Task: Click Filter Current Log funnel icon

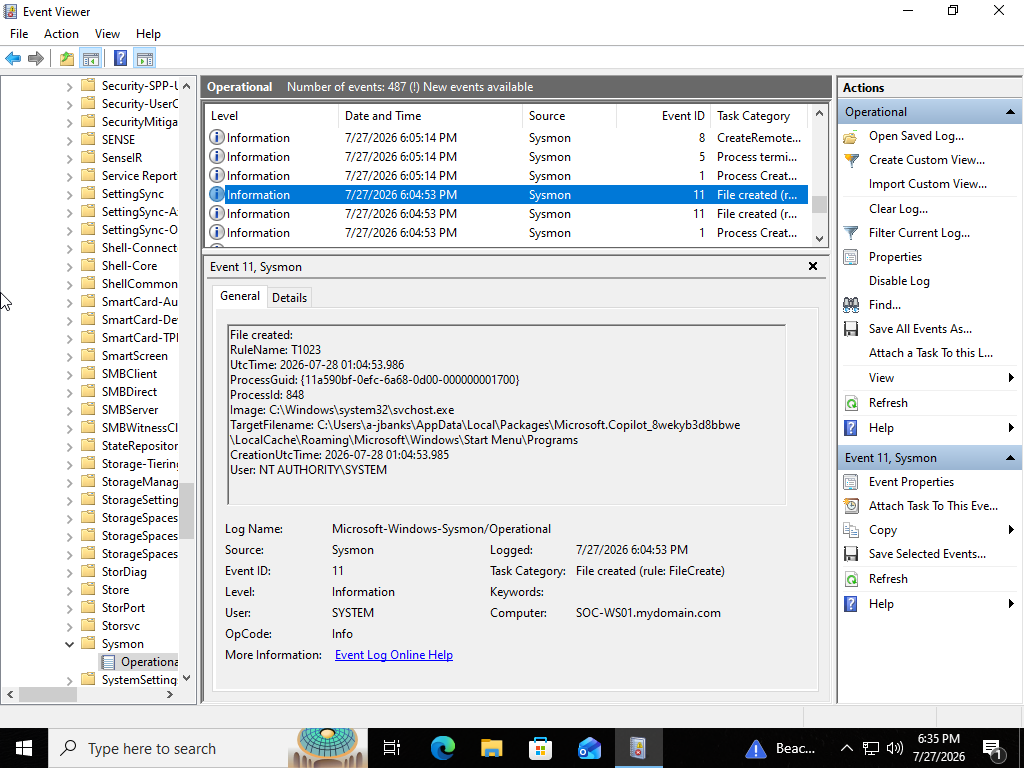Action: click(x=851, y=233)
